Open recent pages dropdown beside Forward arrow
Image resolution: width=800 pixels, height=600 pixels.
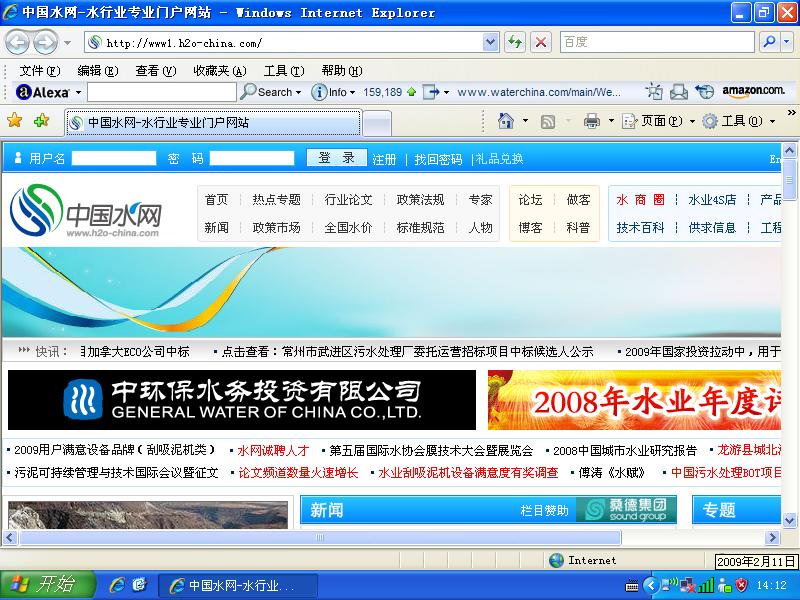(67, 43)
